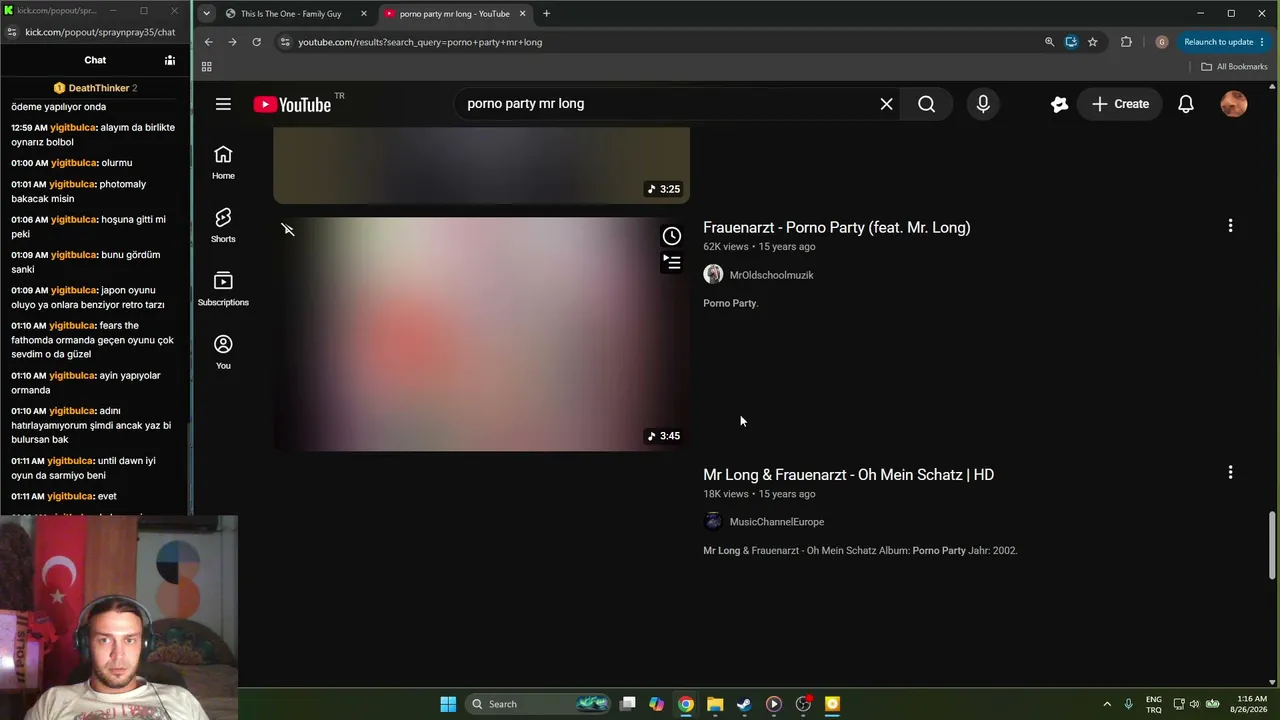Open All Bookmarks folder

click(x=1234, y=67)
